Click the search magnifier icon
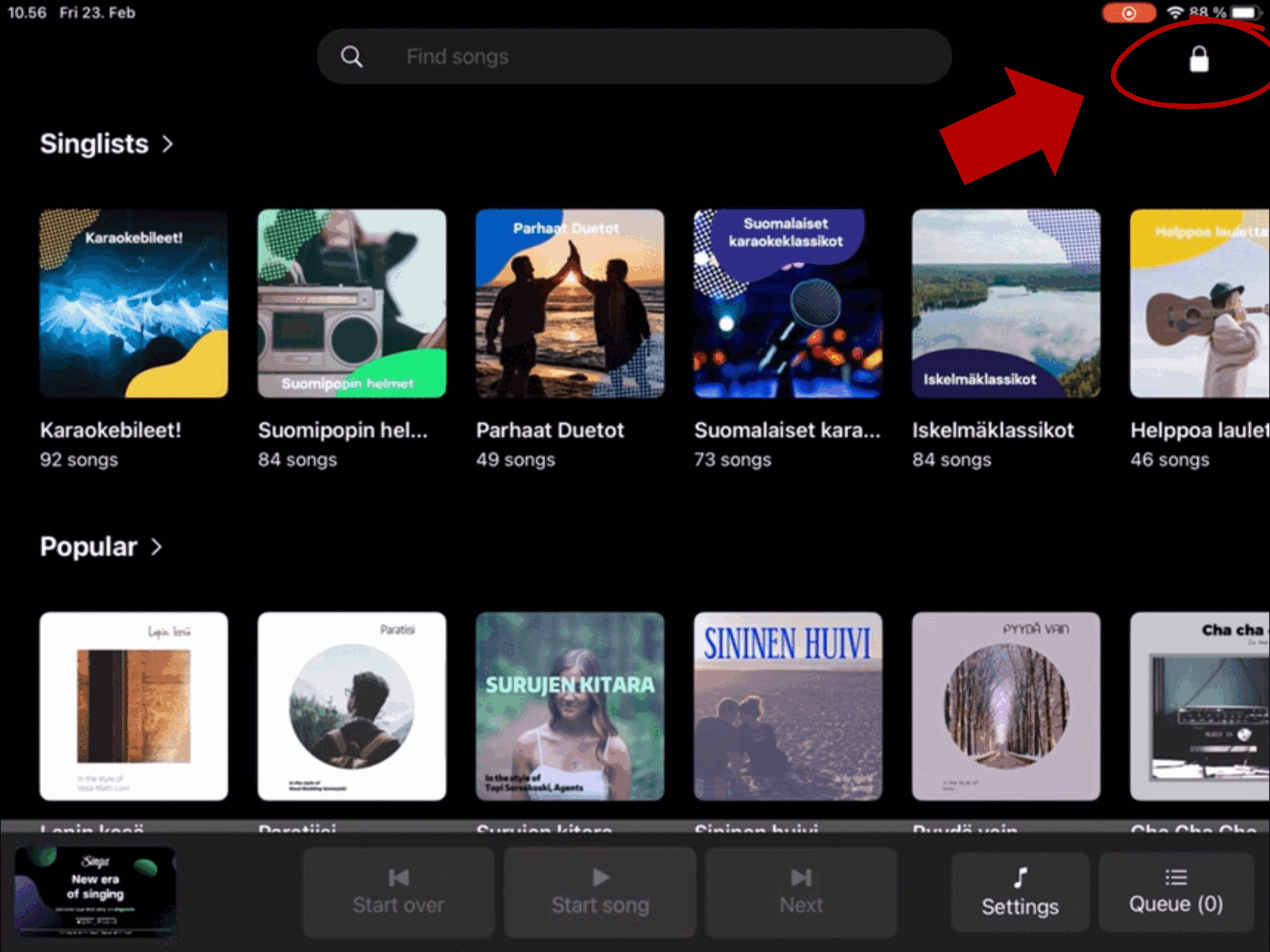The image size is (1270, 952). [x=351, y=57]
